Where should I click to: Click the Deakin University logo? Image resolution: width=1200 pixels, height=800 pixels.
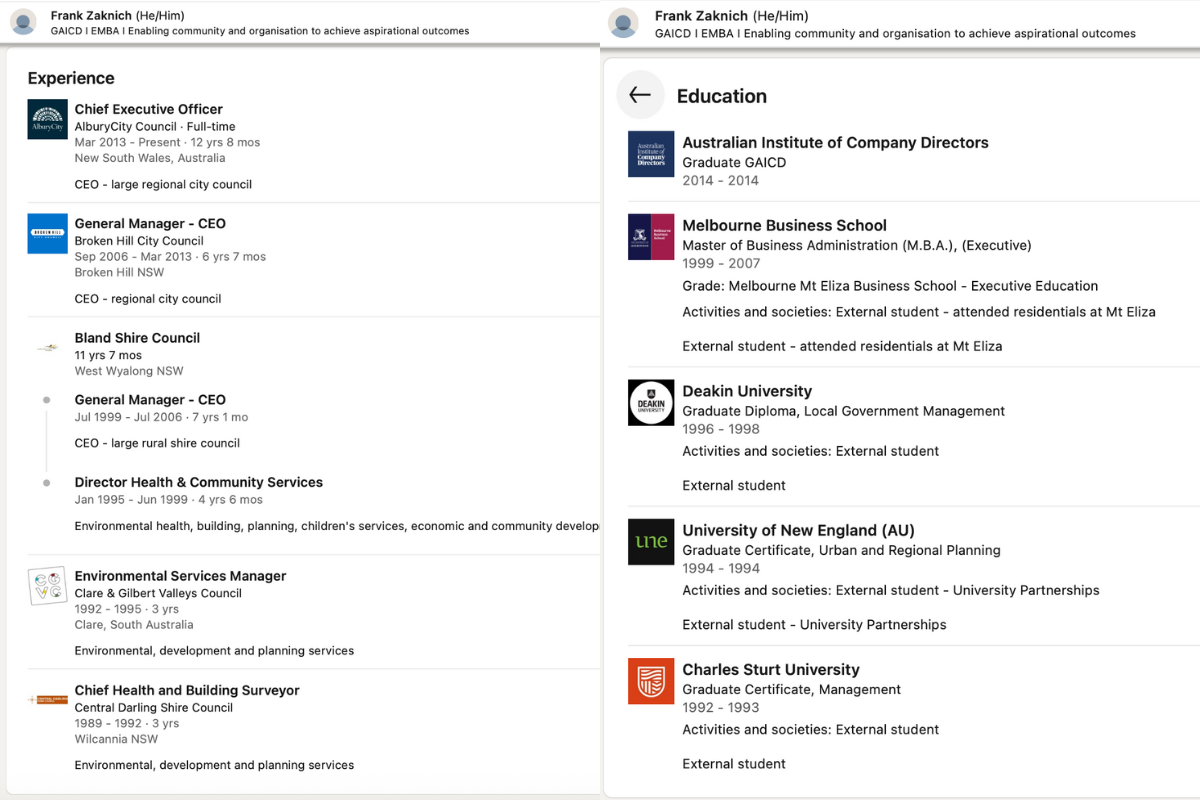(x=651, y=402)
